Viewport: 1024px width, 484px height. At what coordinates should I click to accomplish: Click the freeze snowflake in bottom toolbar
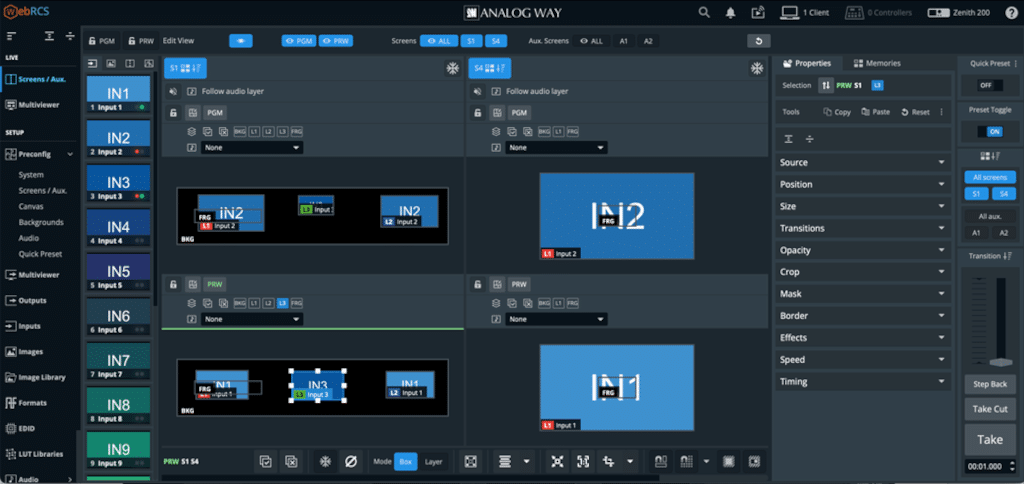324,461
